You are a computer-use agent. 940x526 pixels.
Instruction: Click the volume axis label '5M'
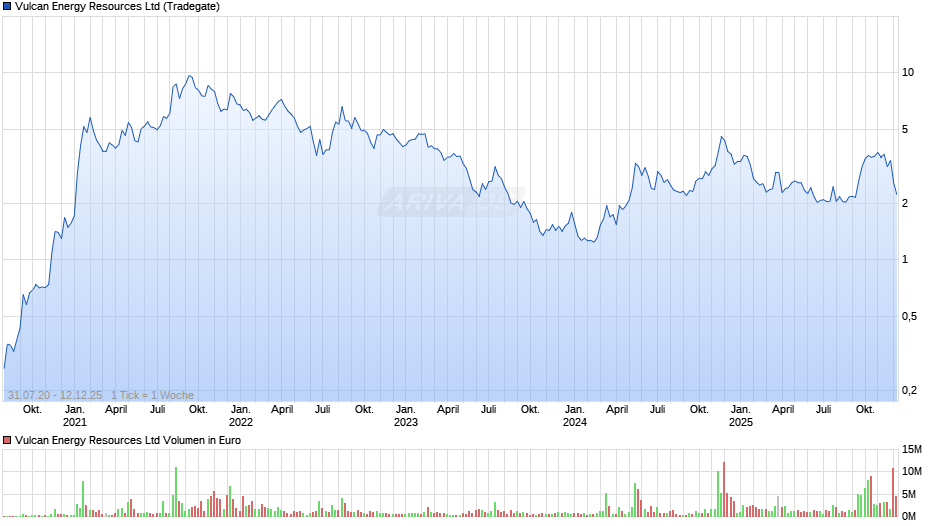909,494
